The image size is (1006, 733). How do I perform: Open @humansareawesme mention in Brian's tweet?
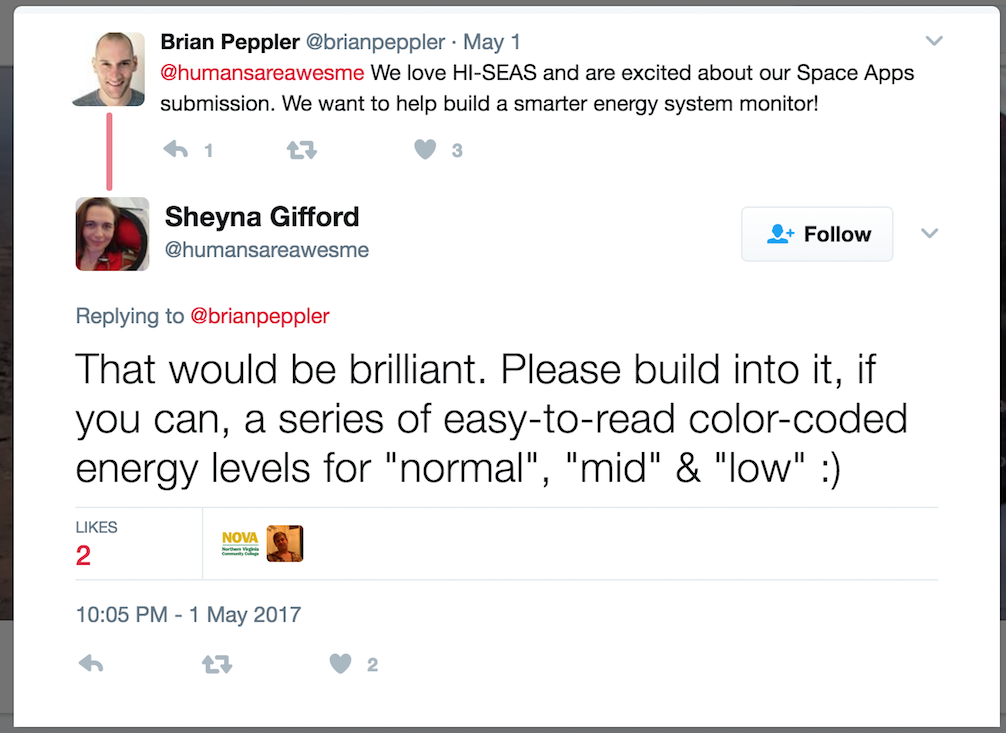tap(262, 73)
